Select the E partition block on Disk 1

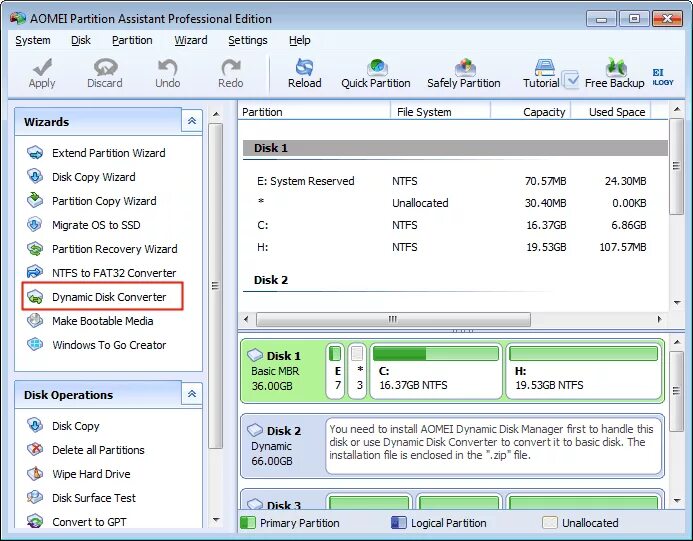pos(335,371)
